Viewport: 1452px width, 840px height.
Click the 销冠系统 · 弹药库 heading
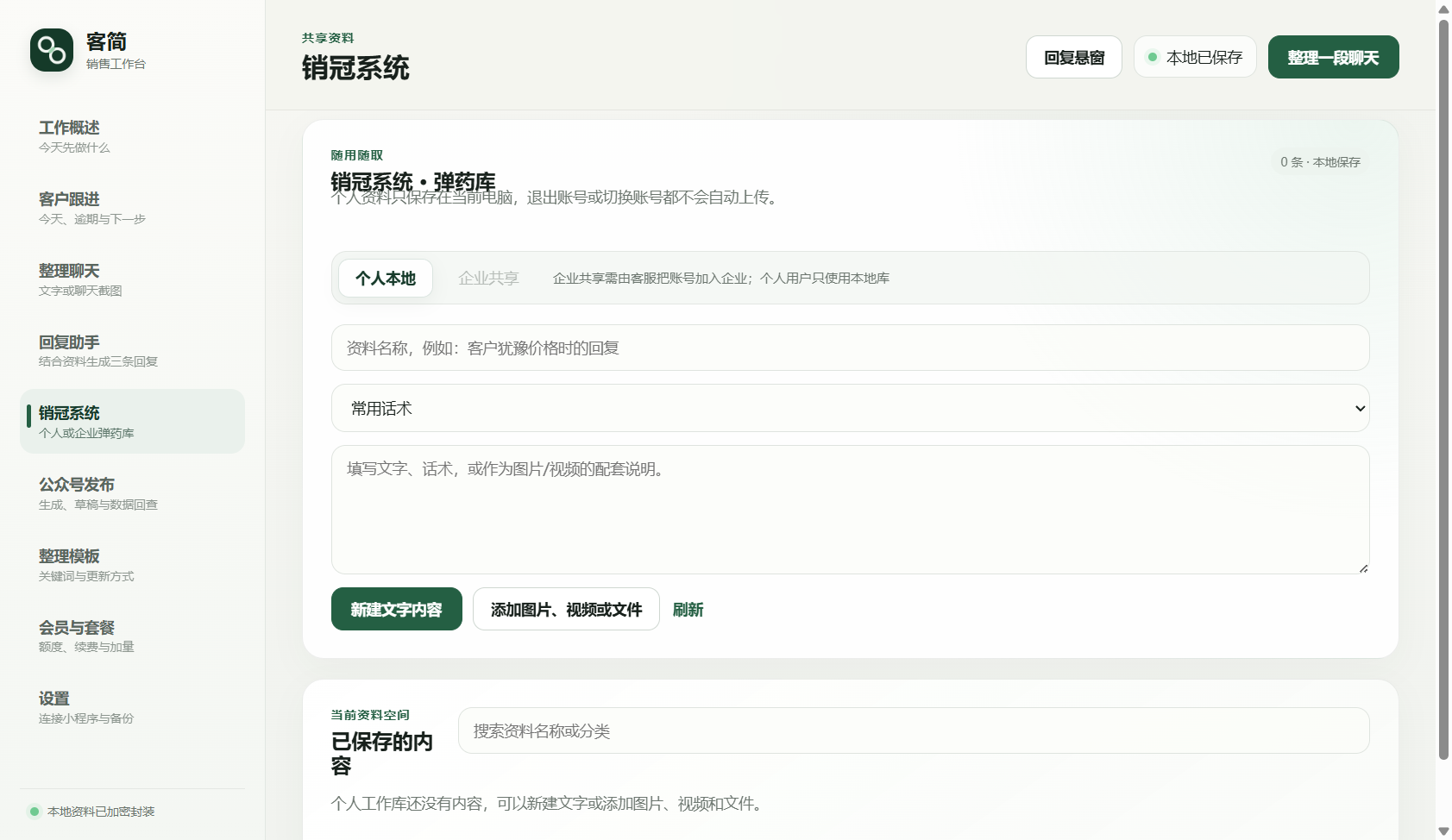point(413,182)
